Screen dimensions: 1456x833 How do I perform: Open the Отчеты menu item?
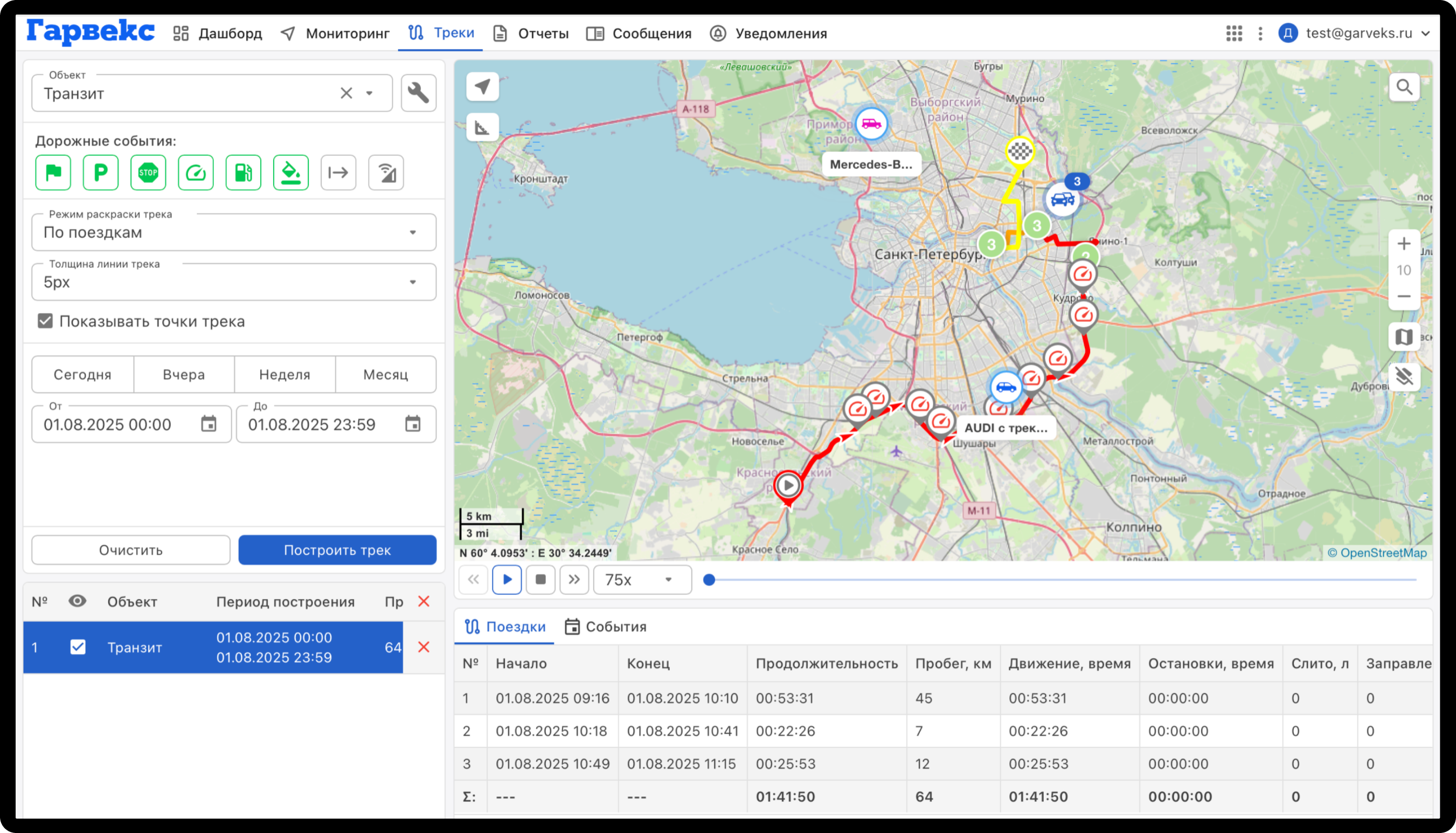(531, 33)
